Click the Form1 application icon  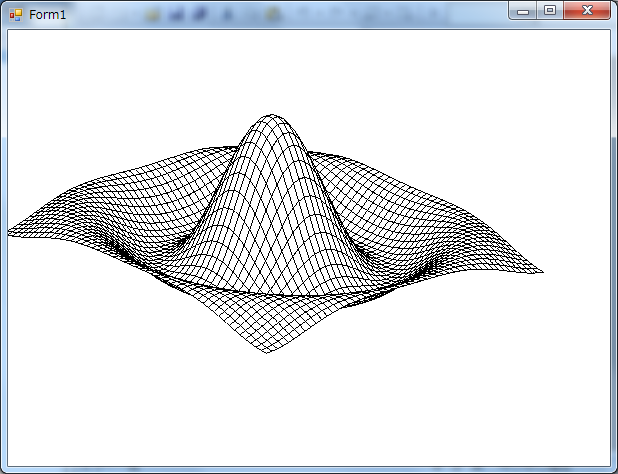[x=16, y=15]
